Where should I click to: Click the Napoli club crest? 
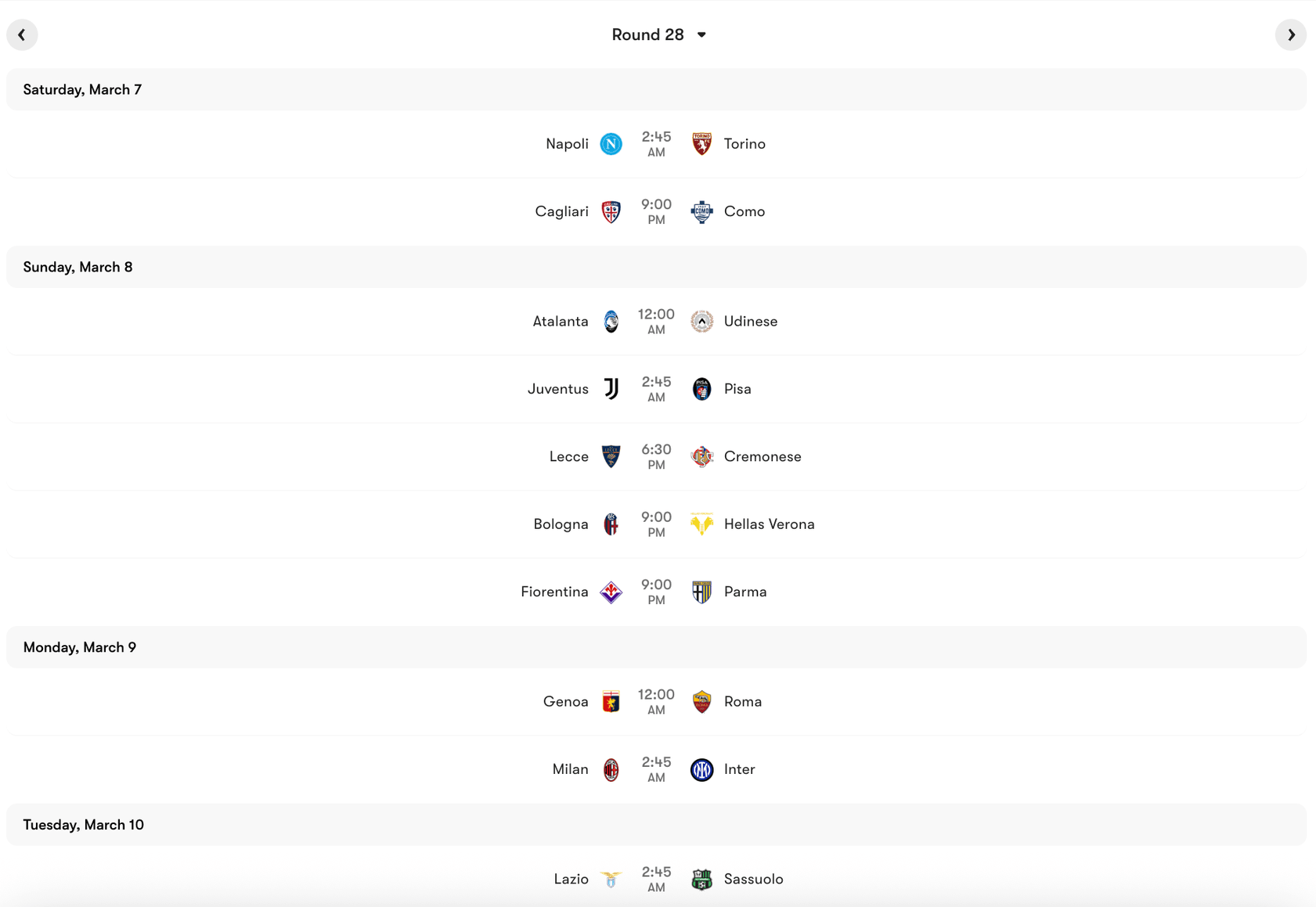click(612, 144)
